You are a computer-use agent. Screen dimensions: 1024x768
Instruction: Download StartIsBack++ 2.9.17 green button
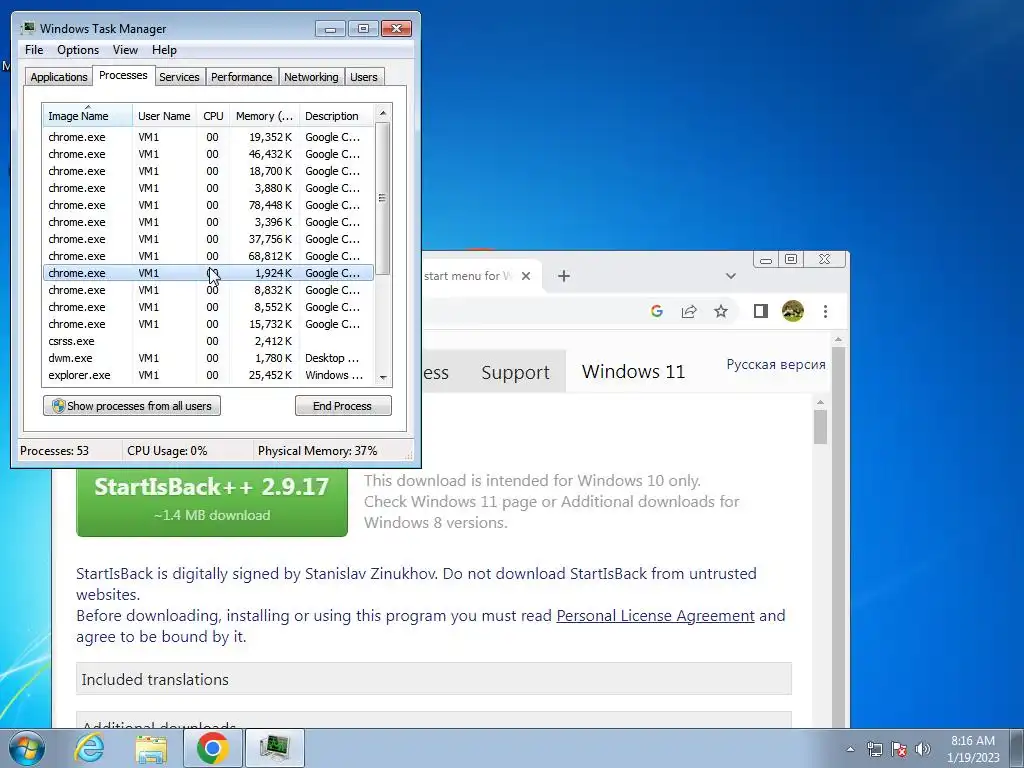point(212,500)
